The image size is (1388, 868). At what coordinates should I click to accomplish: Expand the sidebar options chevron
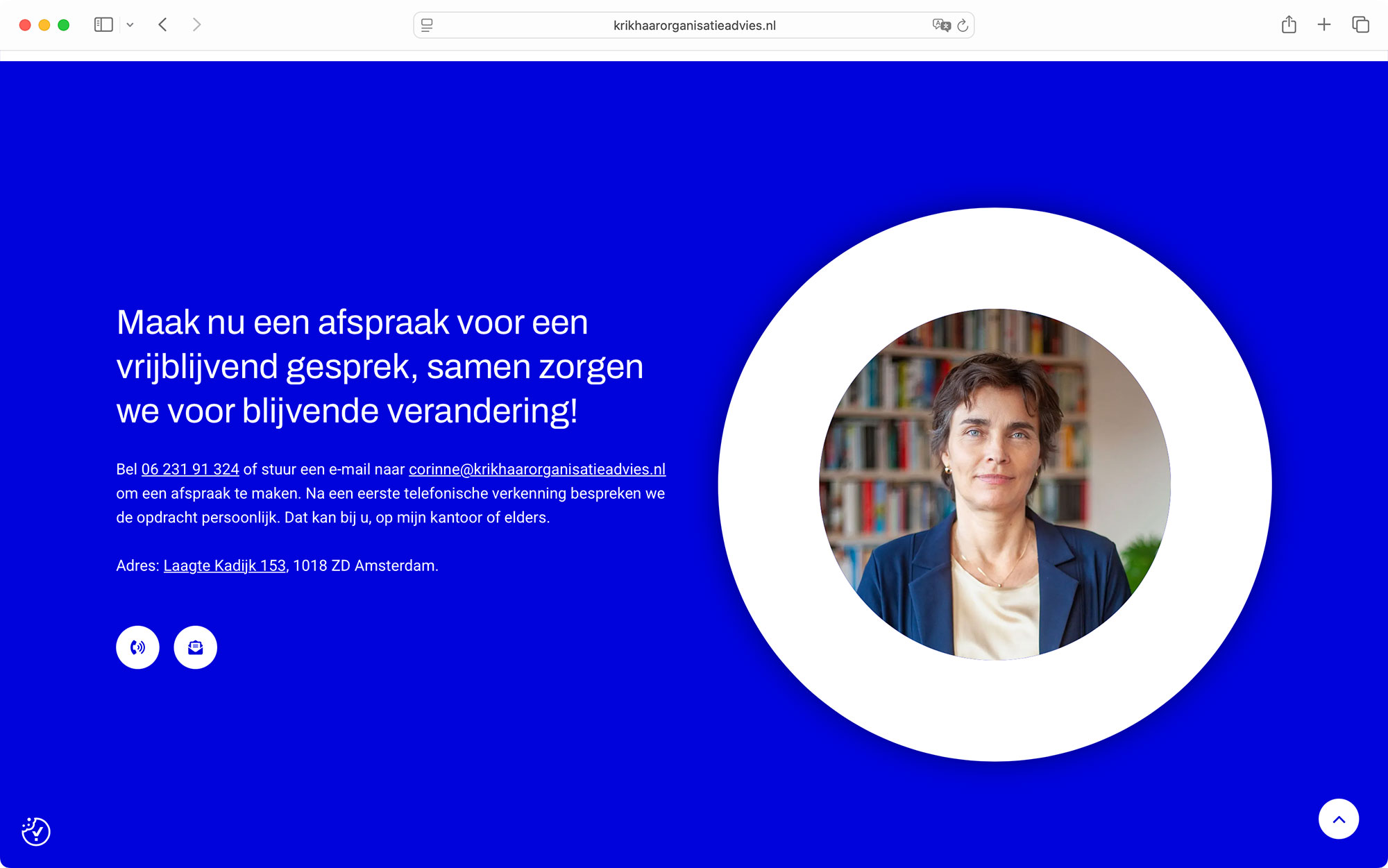pos(132,24)
